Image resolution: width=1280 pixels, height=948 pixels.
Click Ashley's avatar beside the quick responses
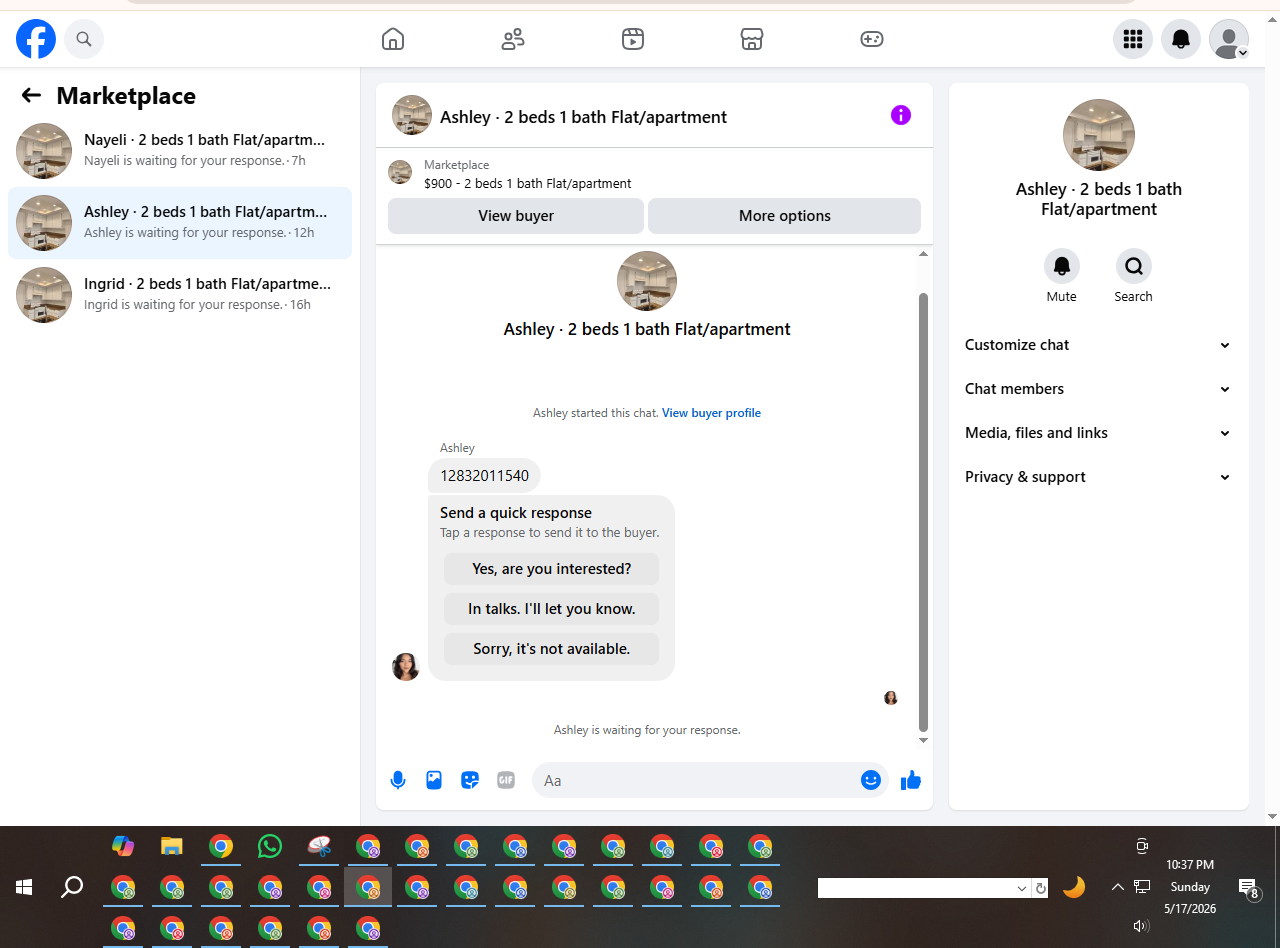tap(406, 667)
